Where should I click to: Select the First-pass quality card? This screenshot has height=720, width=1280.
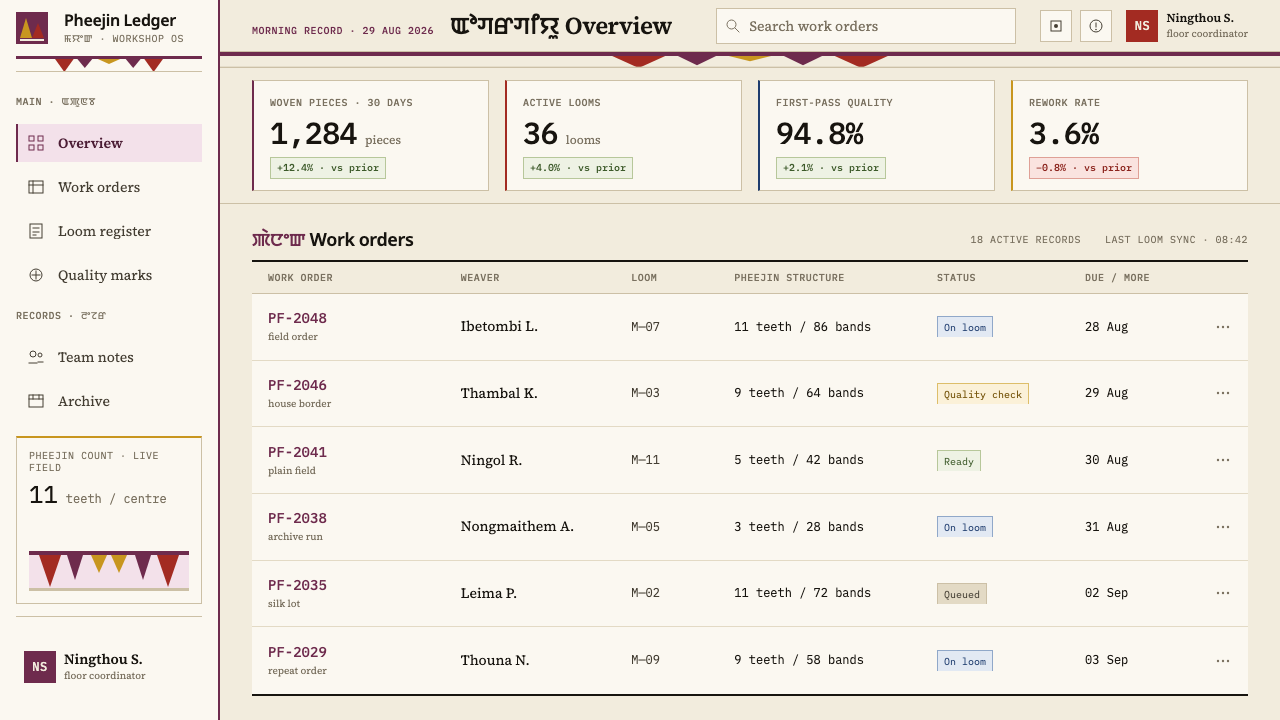coord(876,135)
